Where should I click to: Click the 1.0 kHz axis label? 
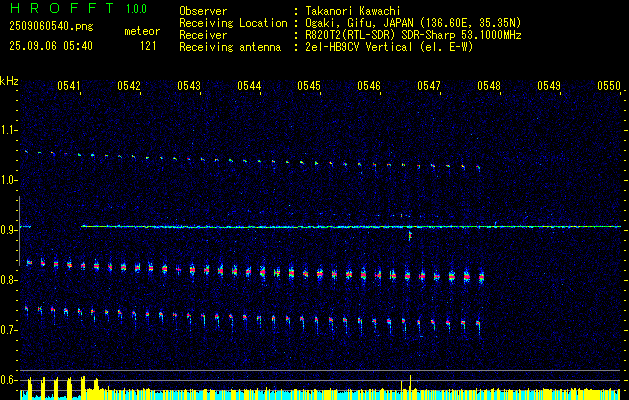tap(9, 181)
